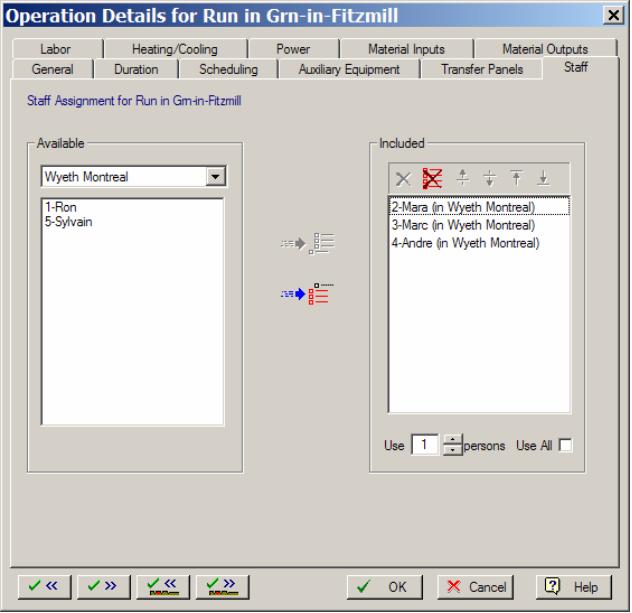This screenshot has width=632, height=613.
Task: Enable the Use All checkbox
Action: (566, 445)
